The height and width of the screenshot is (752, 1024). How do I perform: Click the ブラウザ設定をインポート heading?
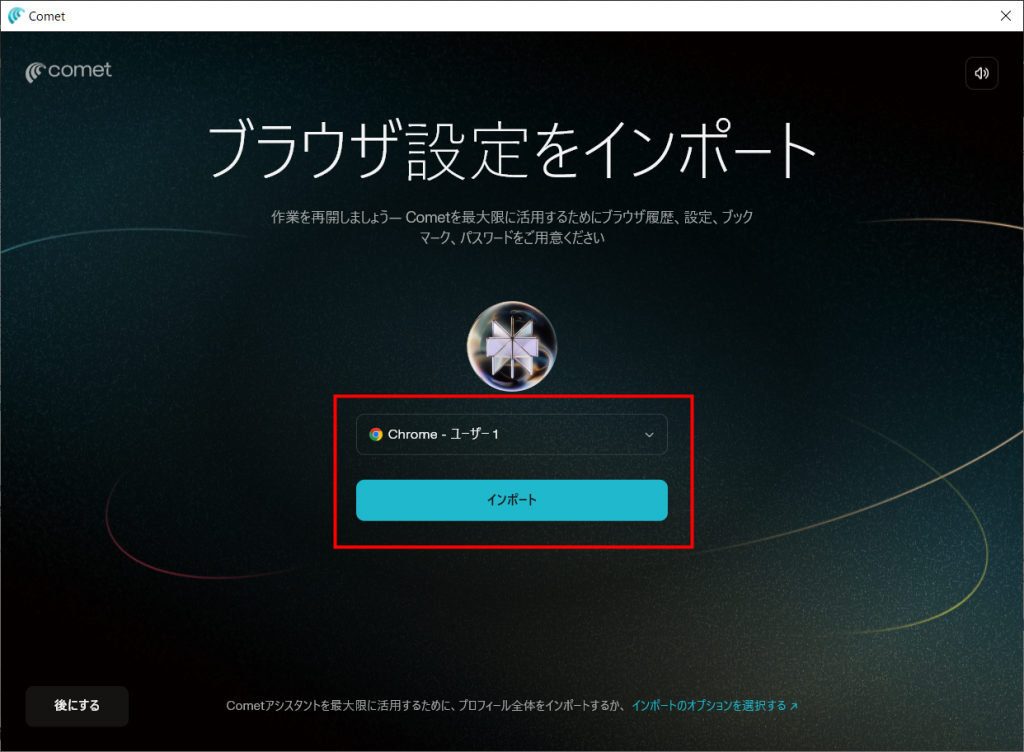pos(511,153)
